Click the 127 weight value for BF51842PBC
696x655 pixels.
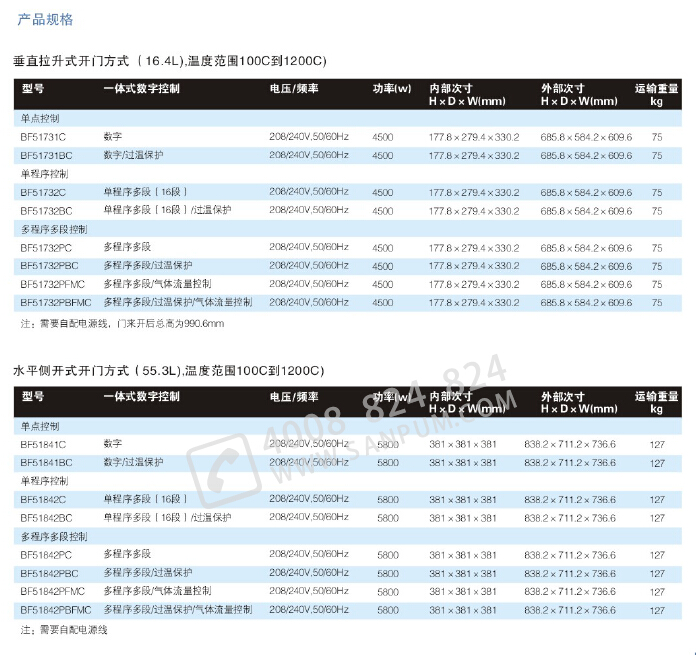[657, 573]
